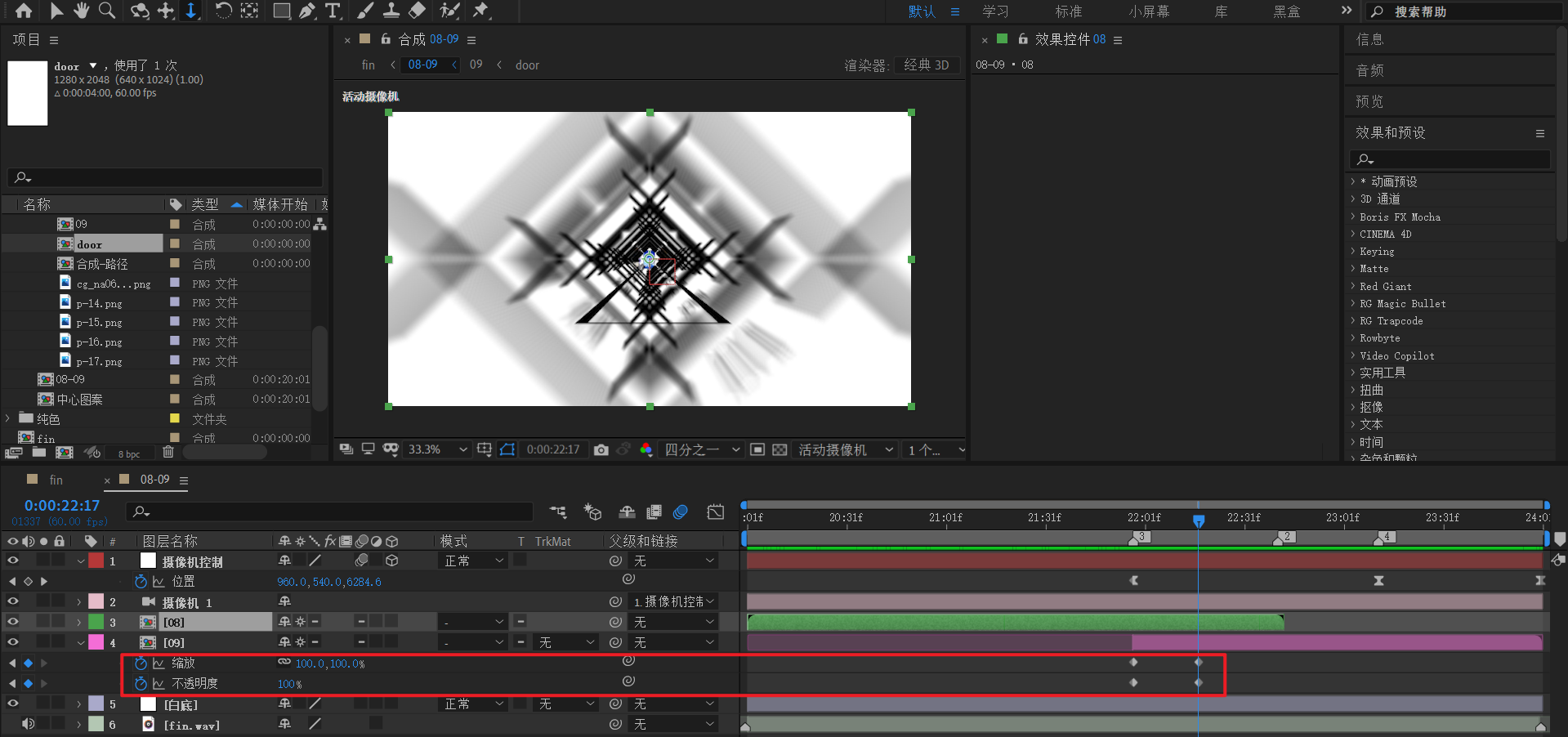Screen dimensions: 1568x737
Task: Click the pink label swatch of layer [09]
Action: [96, 642]
